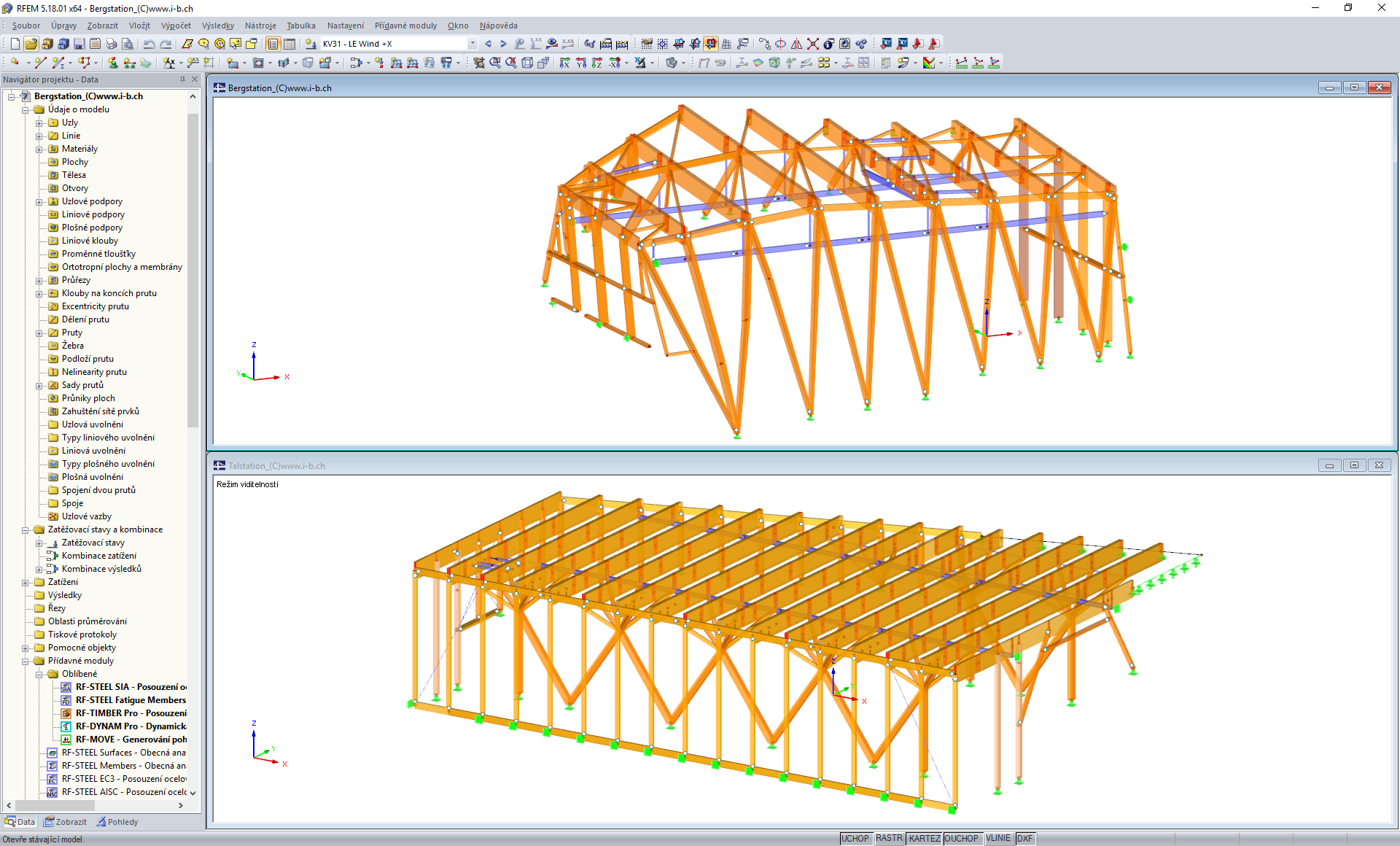
Task: Create a new model file
Action: coord(14,44)
